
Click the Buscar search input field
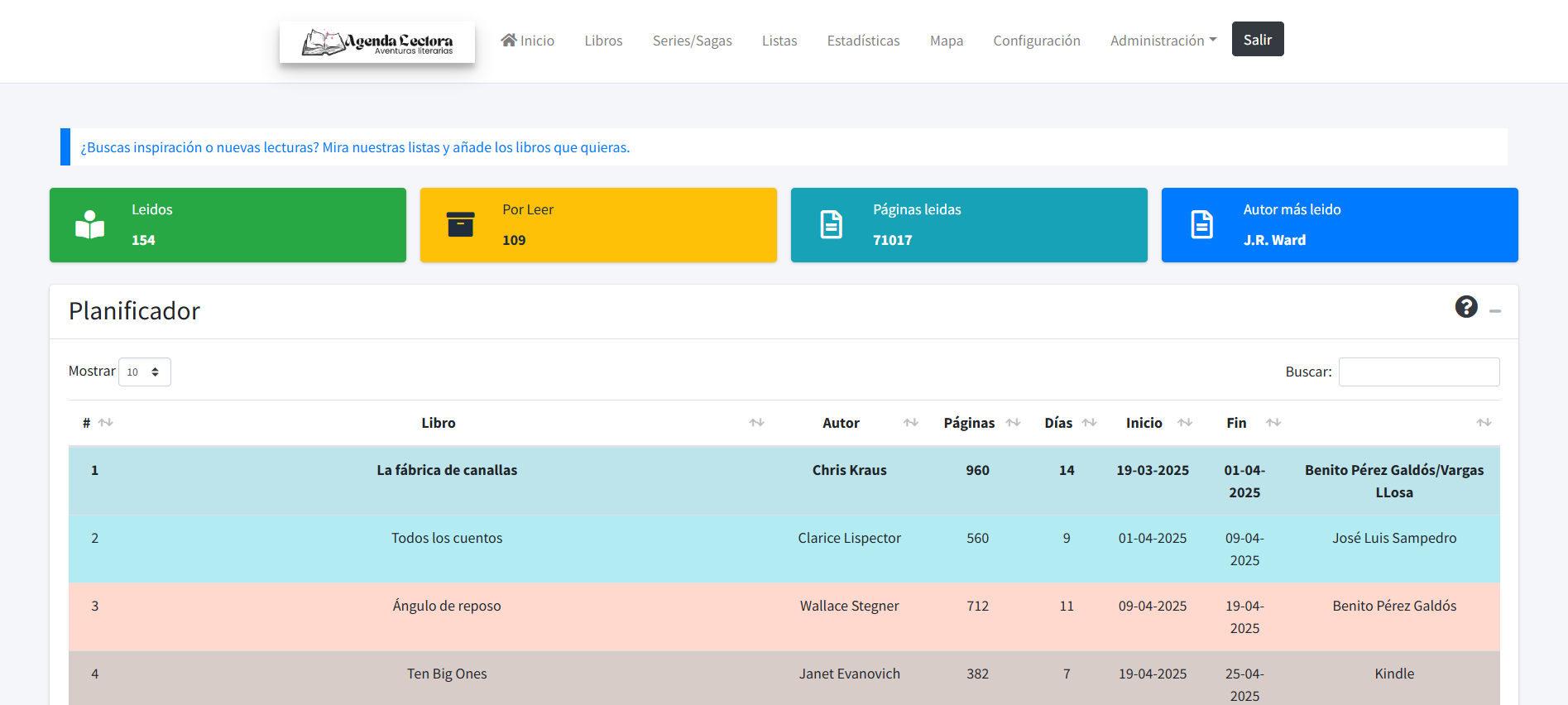(x=1418, y=372)
